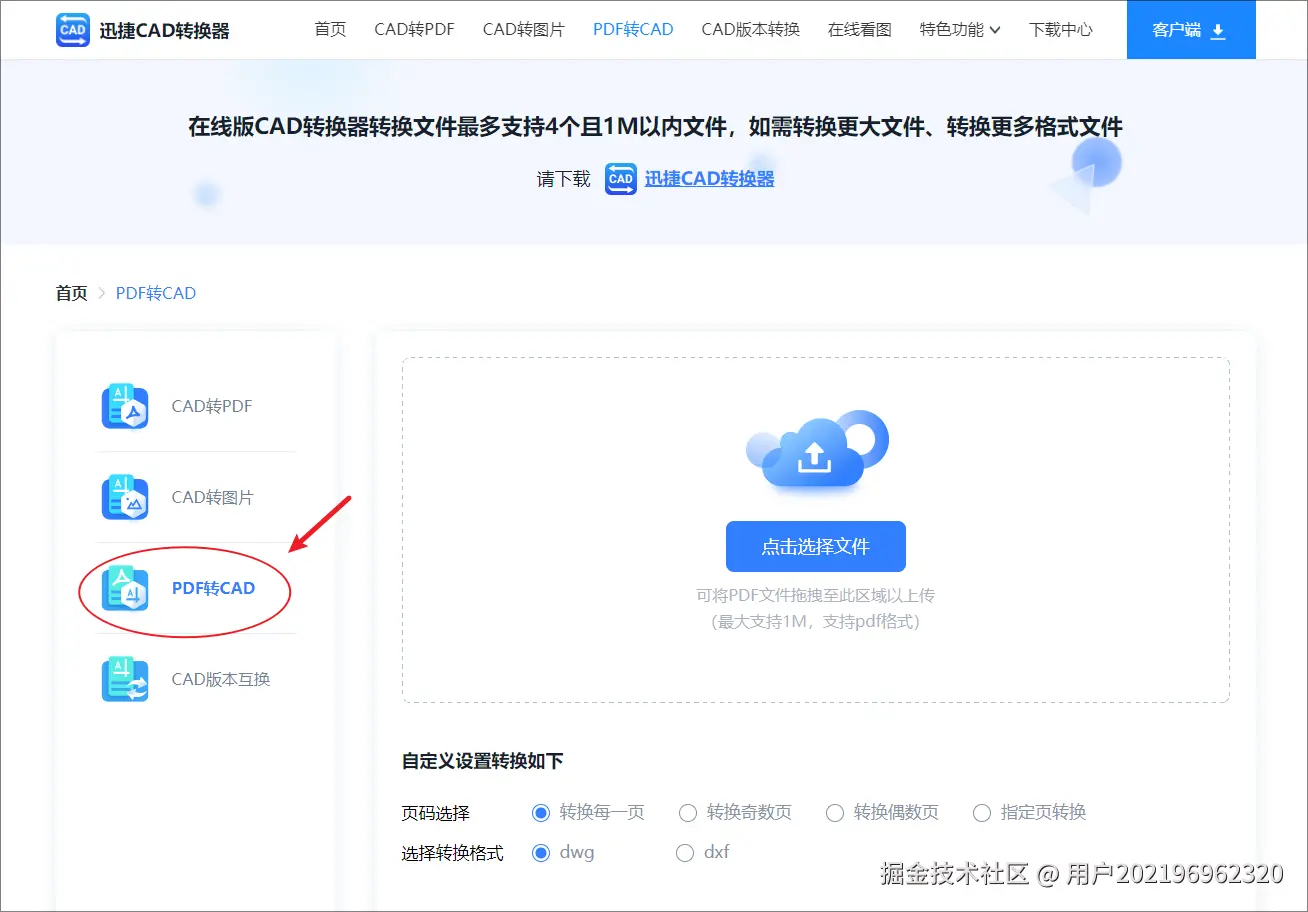Open CAD版本转换 in top navigation
The image size is (1308, 912).
point(751,30)
